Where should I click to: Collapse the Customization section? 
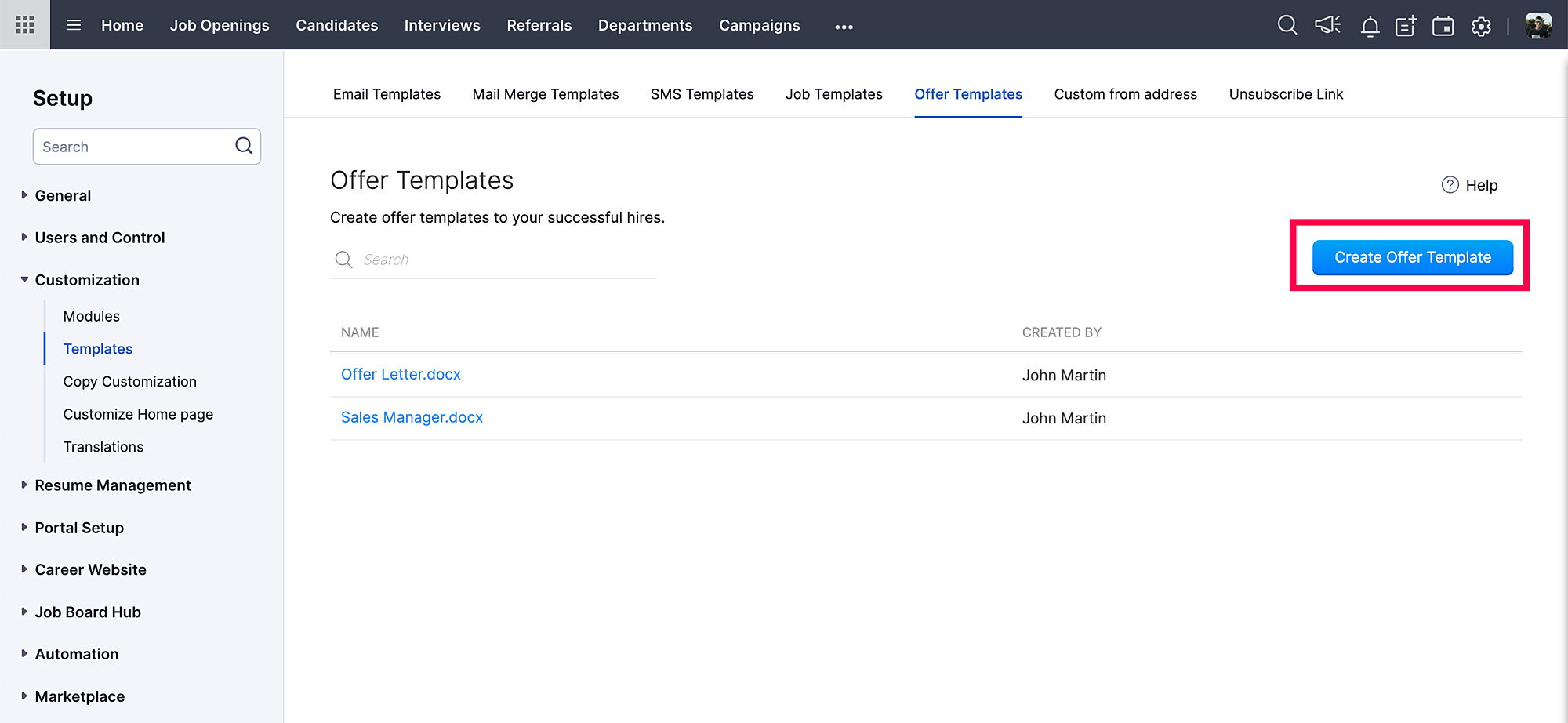(86, 280)
